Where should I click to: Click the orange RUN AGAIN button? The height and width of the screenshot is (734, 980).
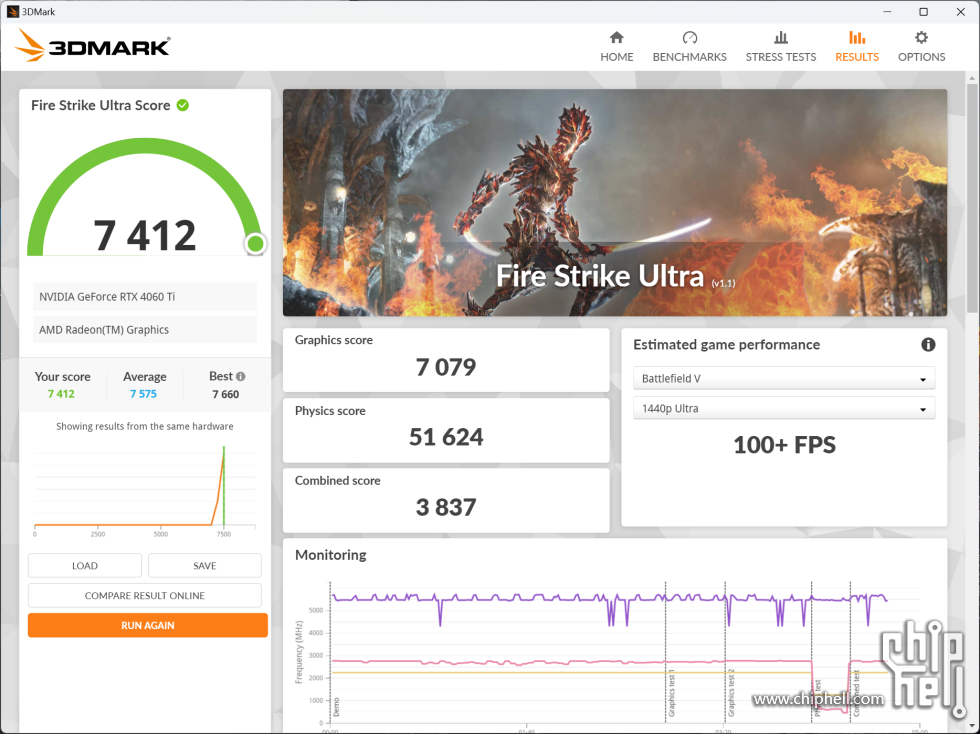pos(148,625)
